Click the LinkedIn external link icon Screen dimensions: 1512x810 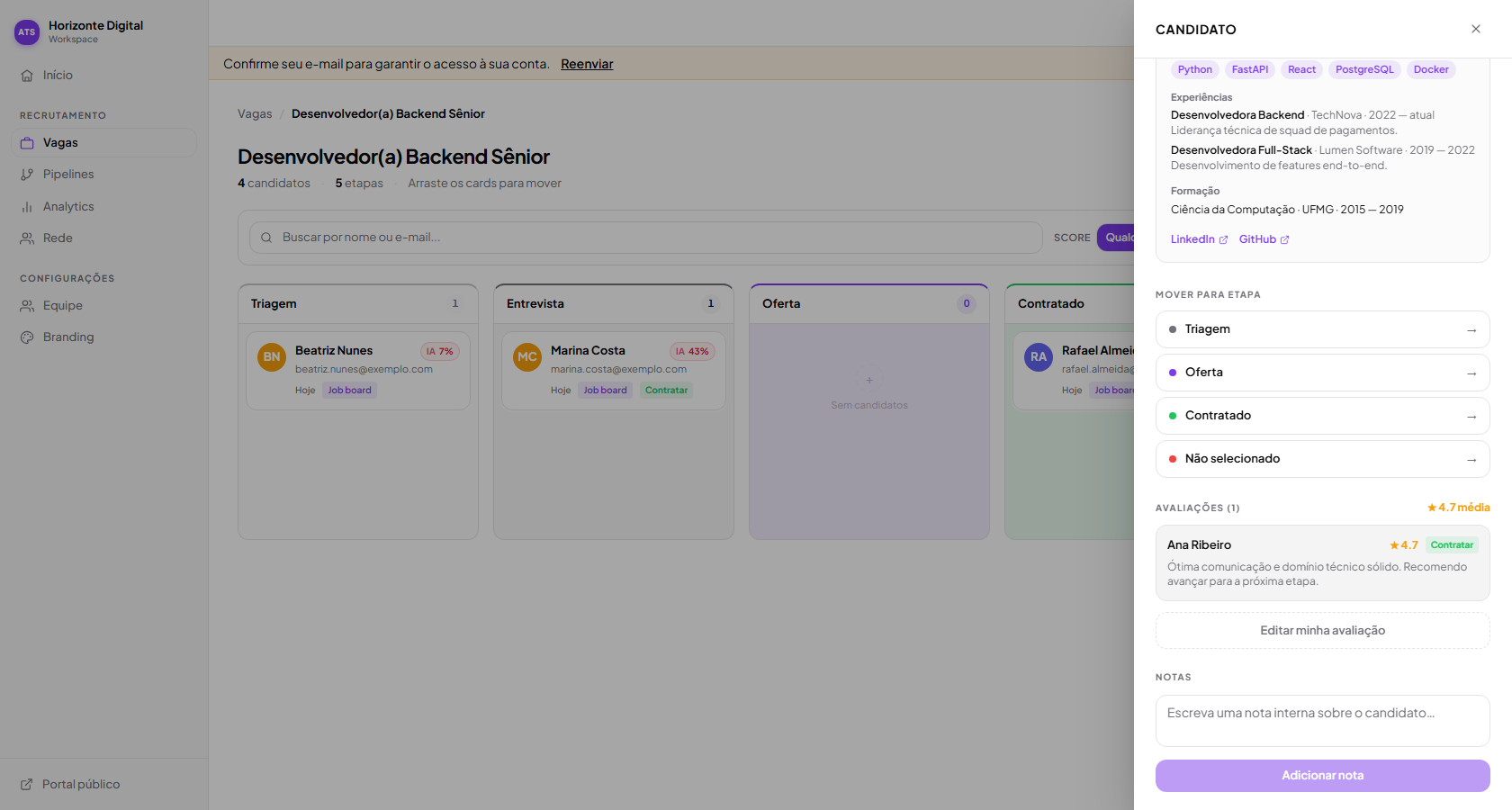click(x=1223, y=240)
